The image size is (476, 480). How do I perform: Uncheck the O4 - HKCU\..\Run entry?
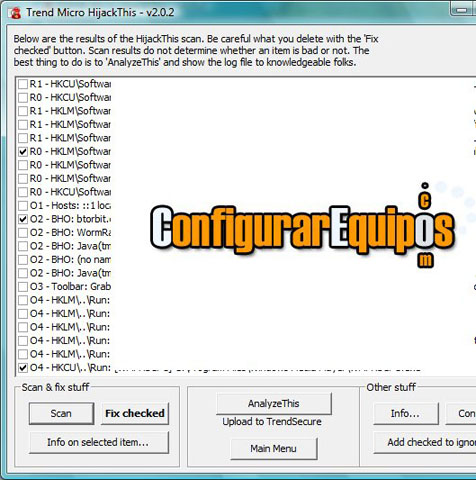point(23,368)
